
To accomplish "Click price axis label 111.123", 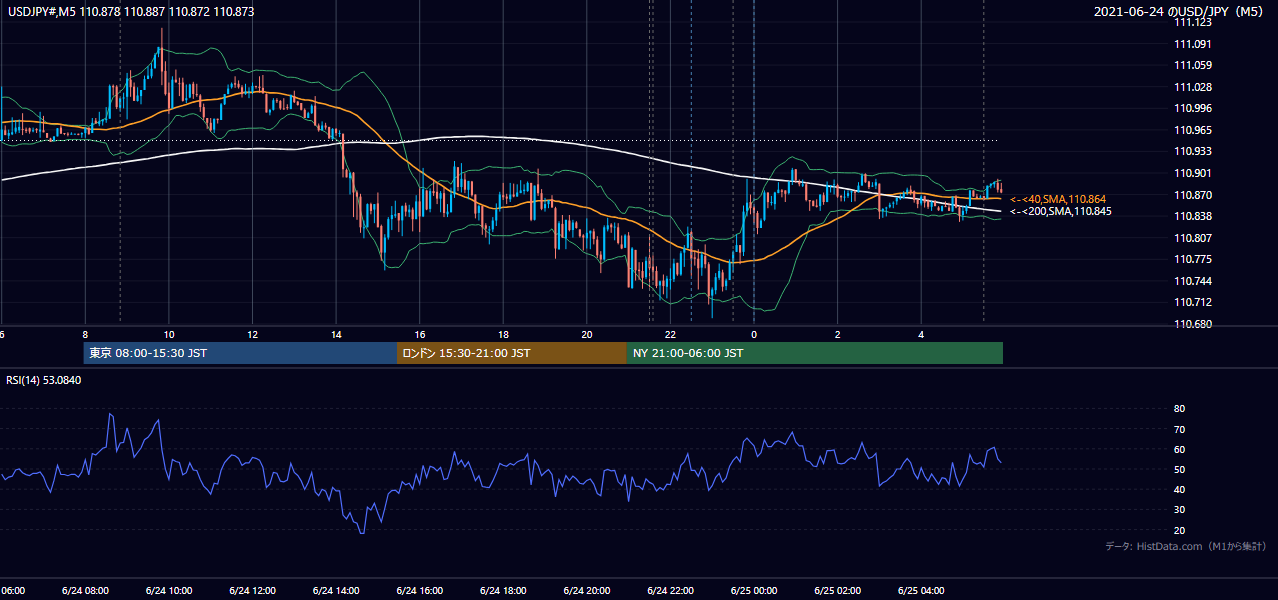I will tap(1193, 22).
